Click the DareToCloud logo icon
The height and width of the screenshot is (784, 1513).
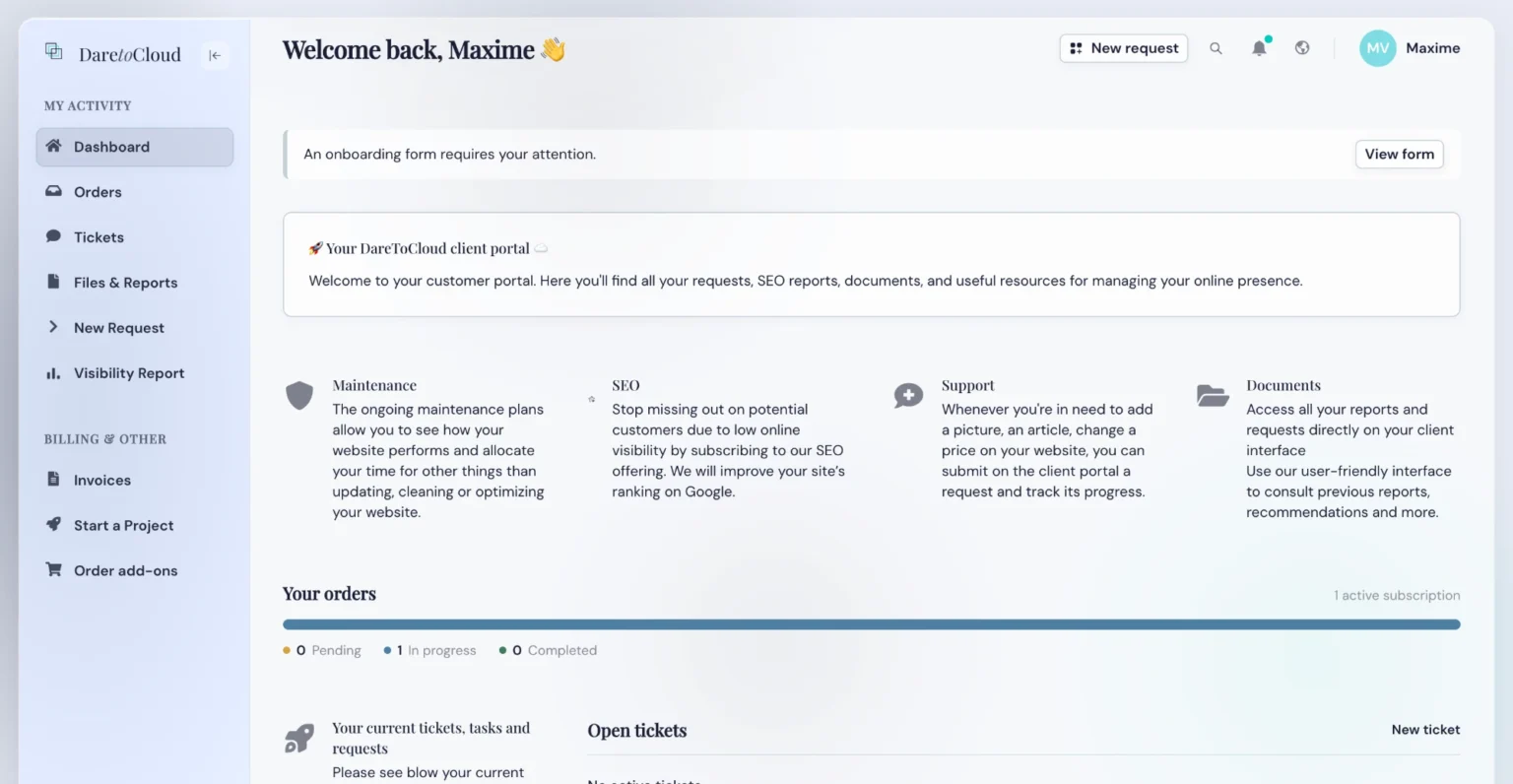click(x=54, y=51)
